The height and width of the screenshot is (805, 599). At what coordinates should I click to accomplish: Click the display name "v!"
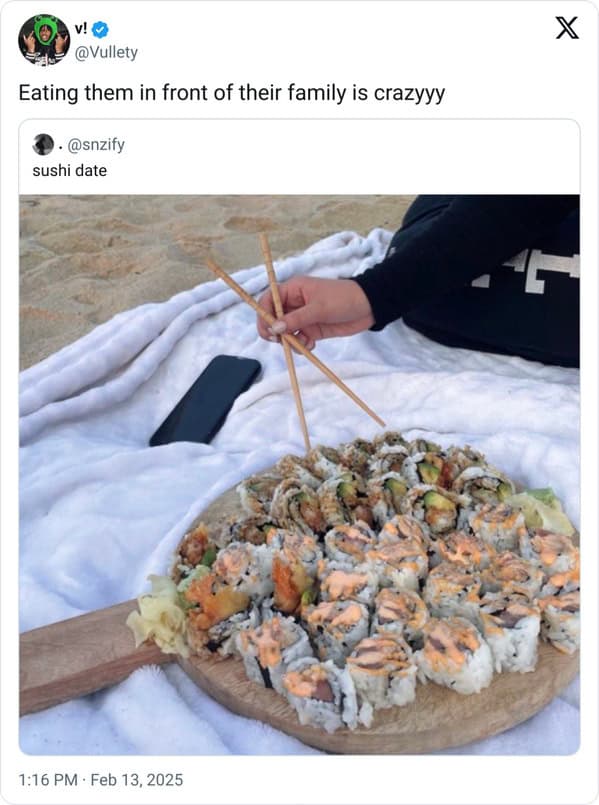(81, 29)
